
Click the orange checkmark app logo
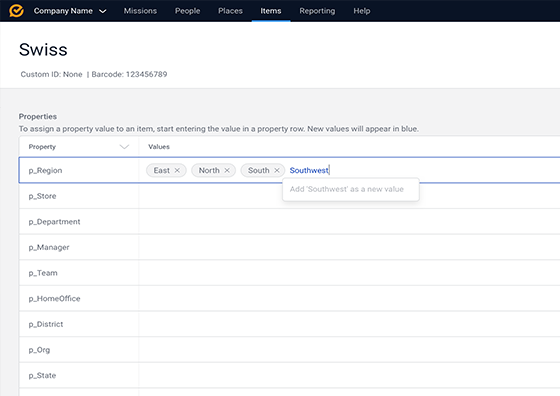click(16, 11)
